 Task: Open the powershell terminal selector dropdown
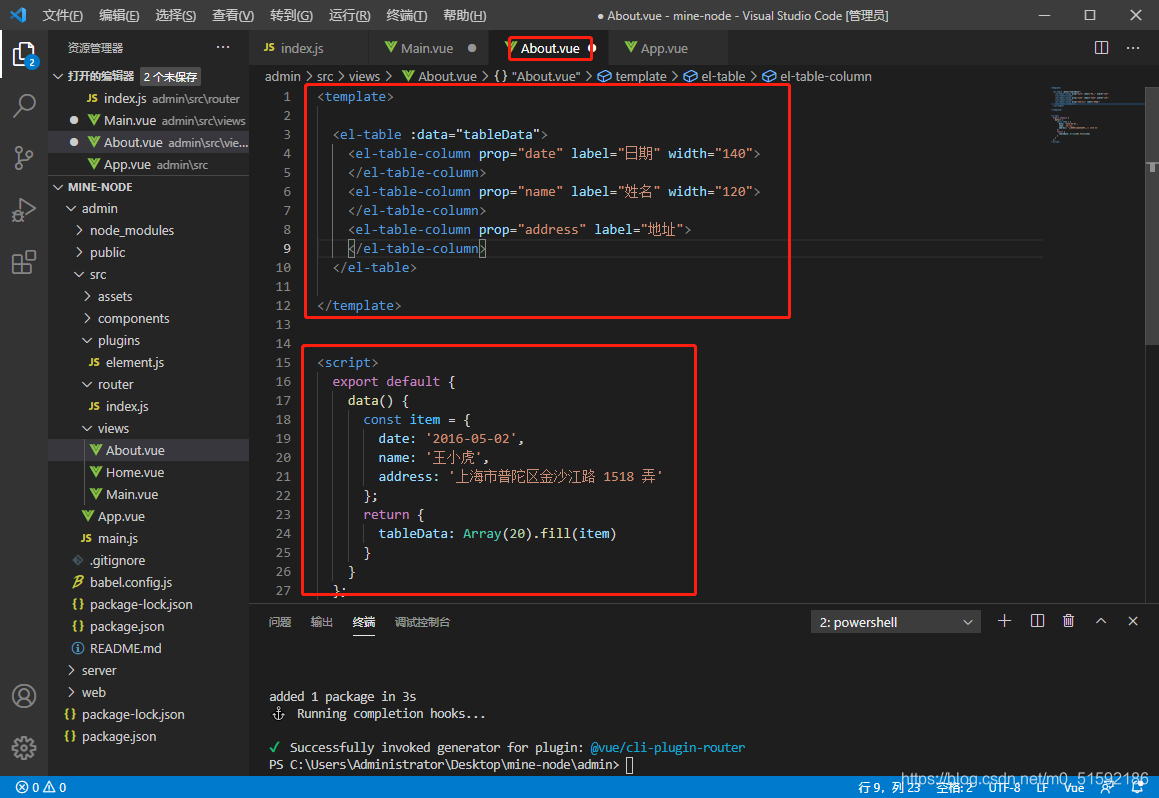point(895,622)
